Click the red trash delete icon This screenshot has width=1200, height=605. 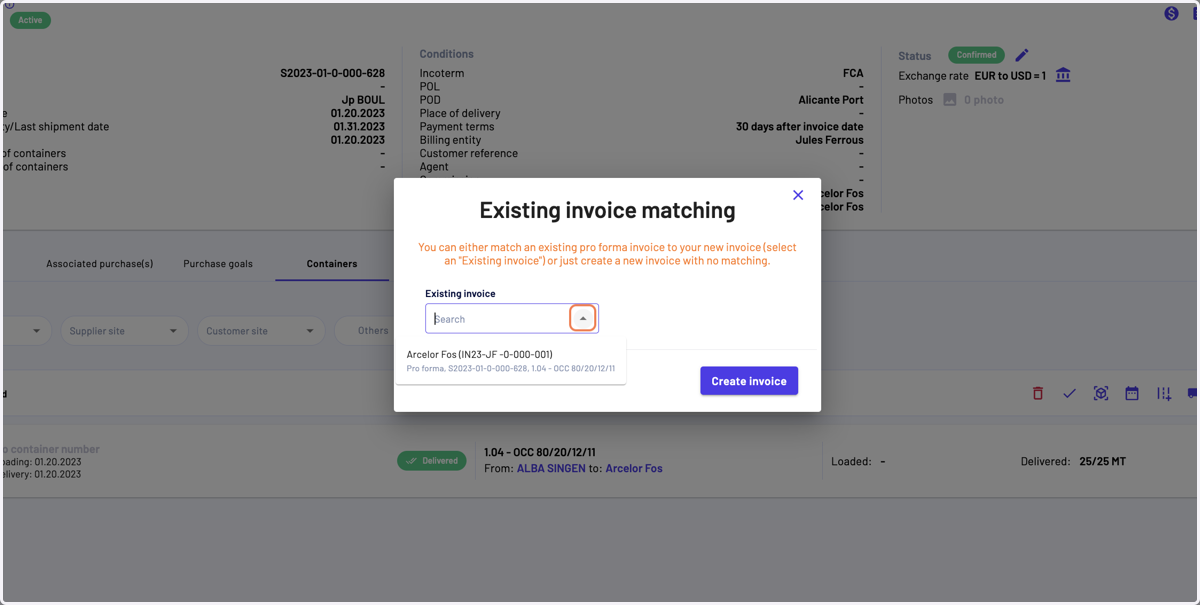point(1038,394)
